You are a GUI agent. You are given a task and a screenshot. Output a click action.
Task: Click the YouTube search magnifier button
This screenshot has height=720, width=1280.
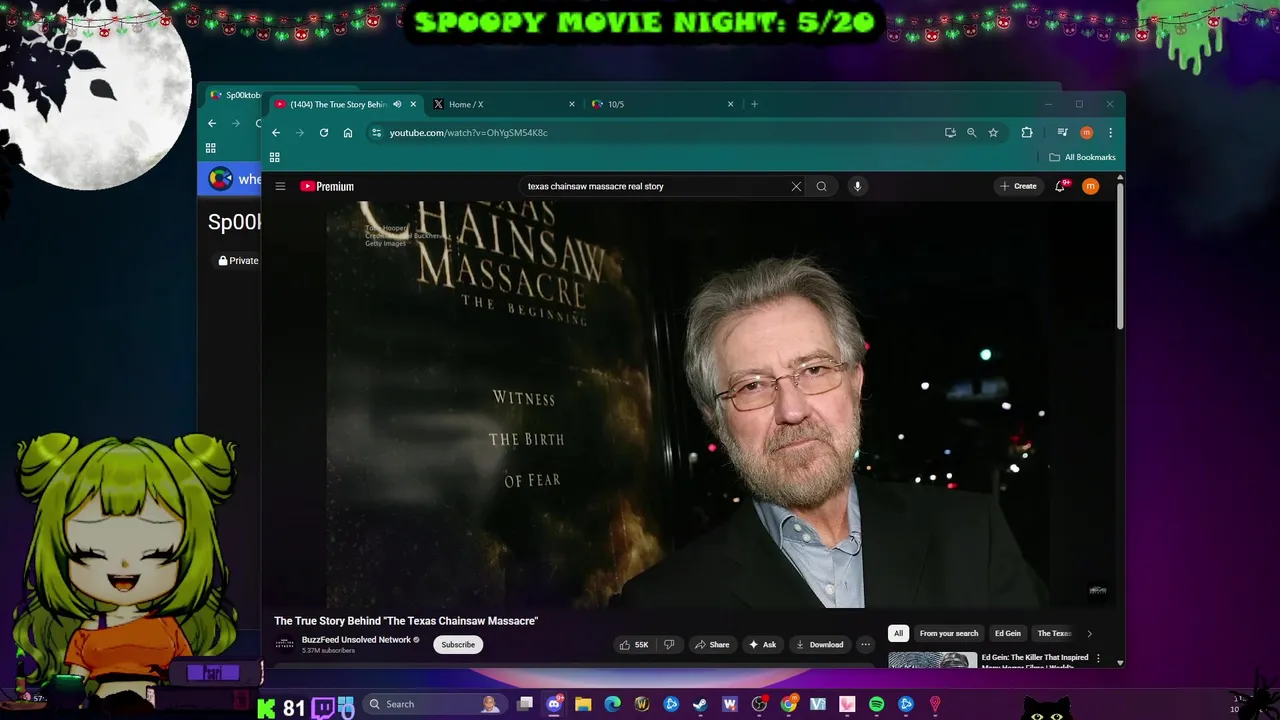(x=821, y=186)
